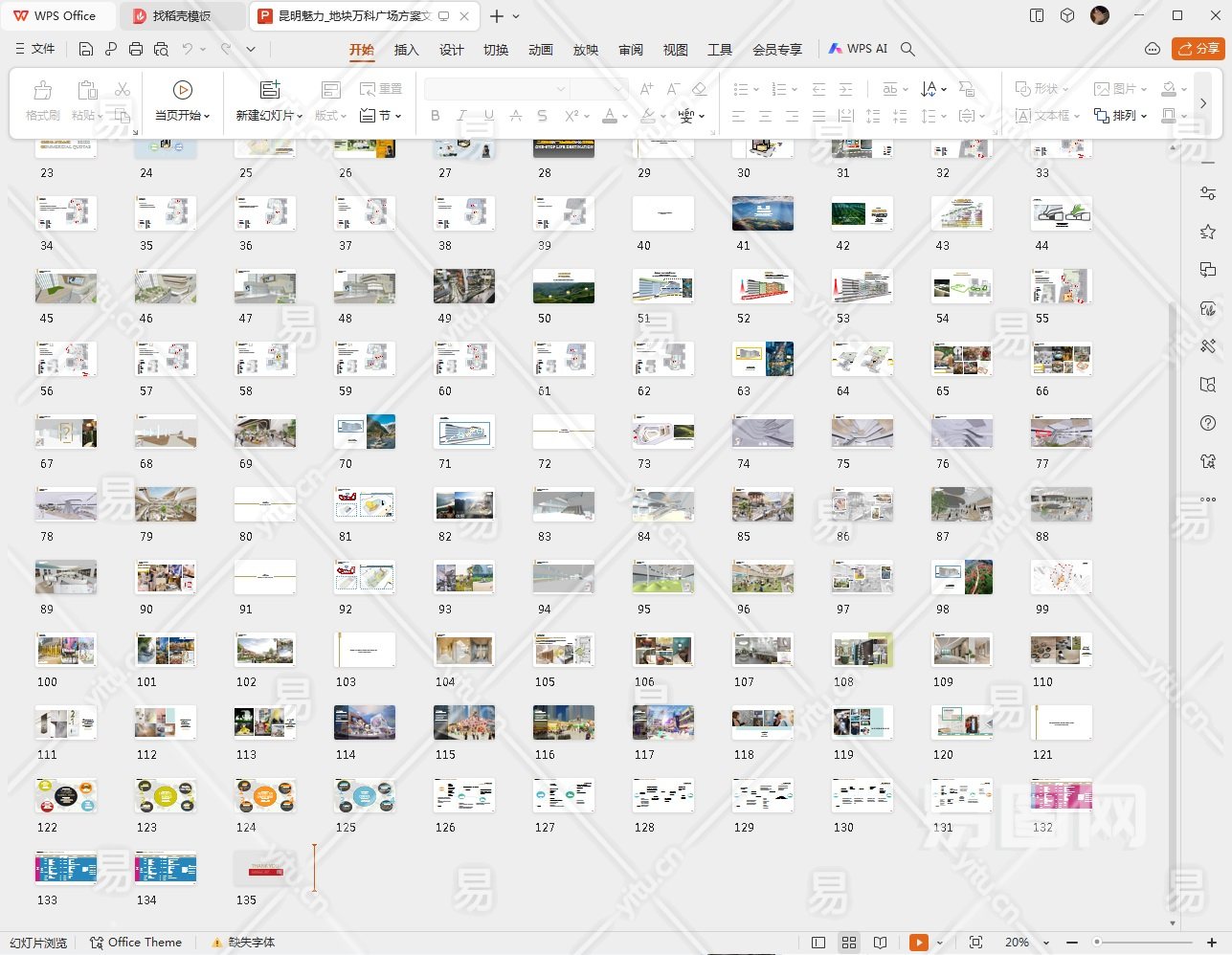Click the zoom slider handle
Image resolution: width=1232 pixels, height=955 pixels.
pyautogui.click(x=1097, y=943)
